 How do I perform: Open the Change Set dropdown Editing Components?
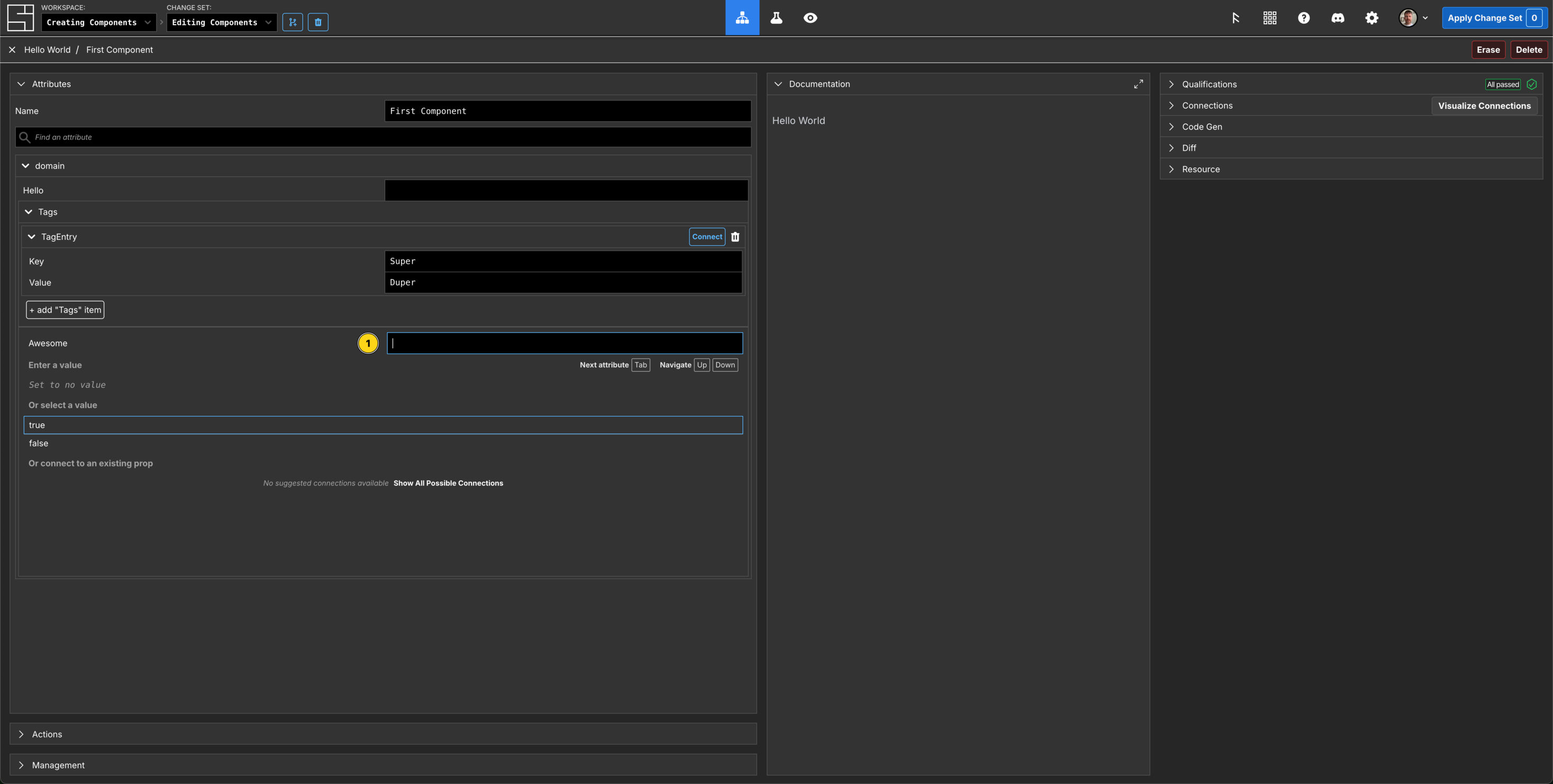222,22
